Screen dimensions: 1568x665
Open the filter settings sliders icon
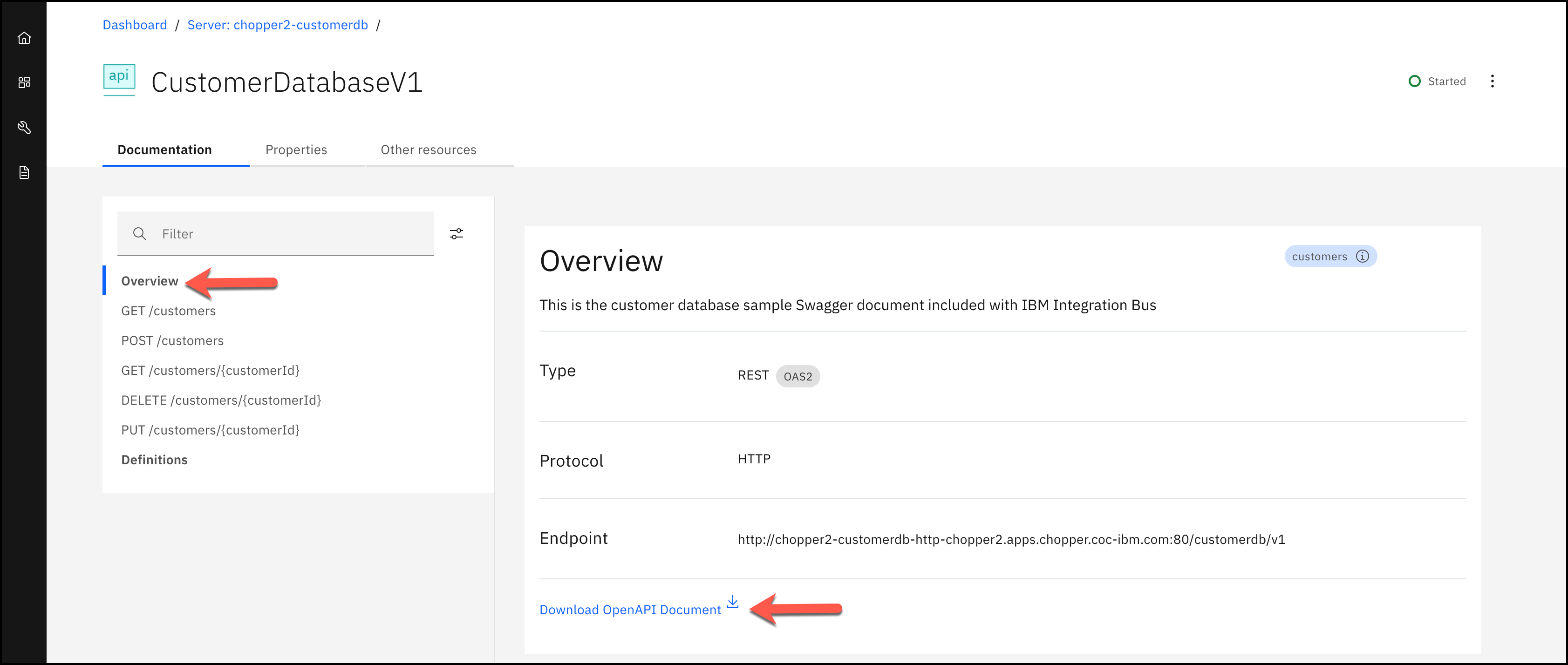tap(457, 234)
